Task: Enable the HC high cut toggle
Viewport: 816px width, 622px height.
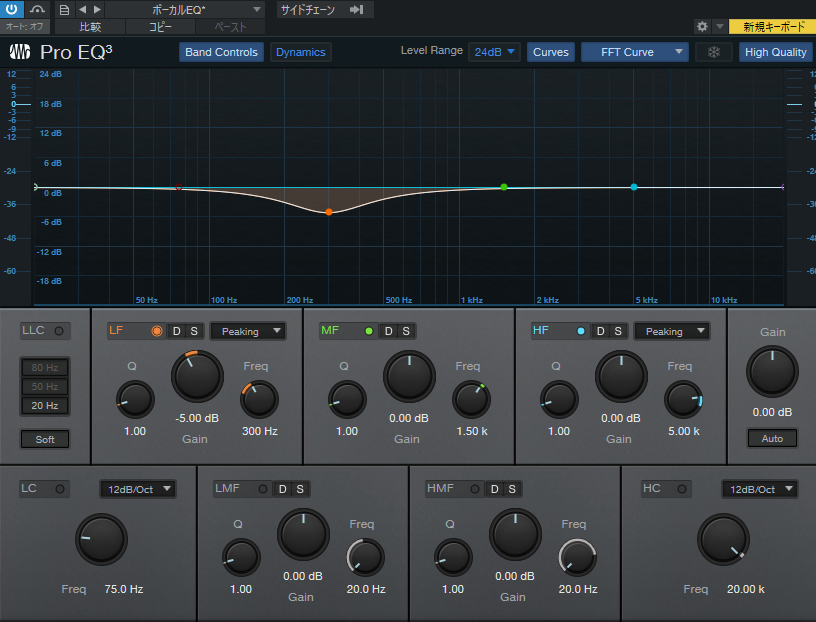Action: coord(682,489)
